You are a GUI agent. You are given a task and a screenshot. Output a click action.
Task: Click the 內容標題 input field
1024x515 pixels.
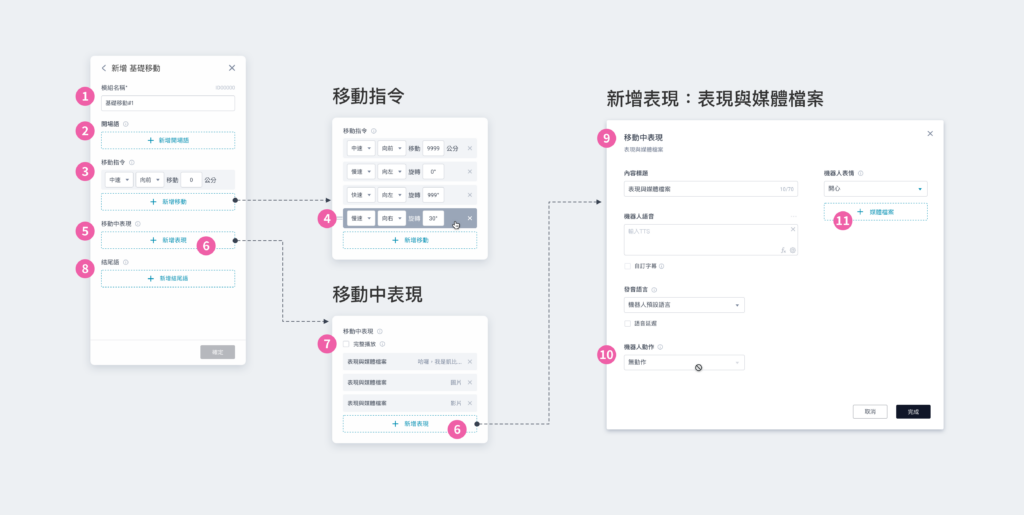711,189
